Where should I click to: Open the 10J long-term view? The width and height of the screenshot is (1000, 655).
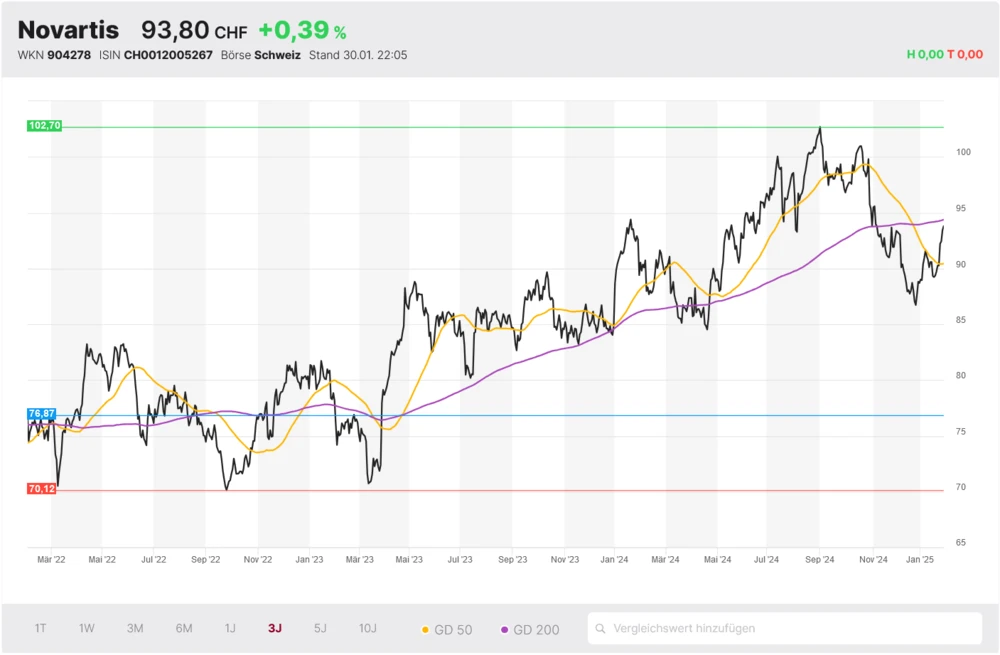pos(368,629)
